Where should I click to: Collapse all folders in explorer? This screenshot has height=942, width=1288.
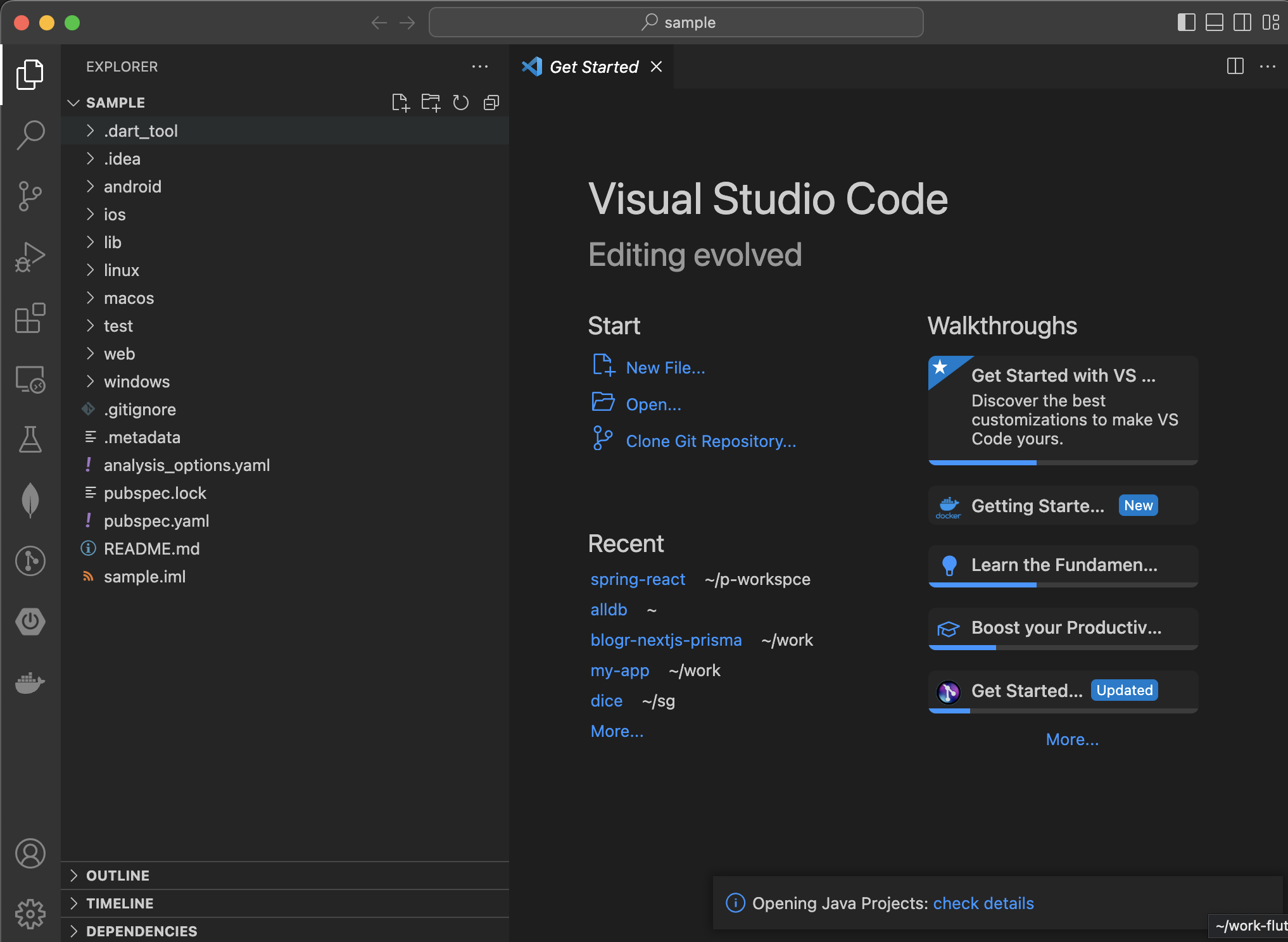(x=491, y=103)
